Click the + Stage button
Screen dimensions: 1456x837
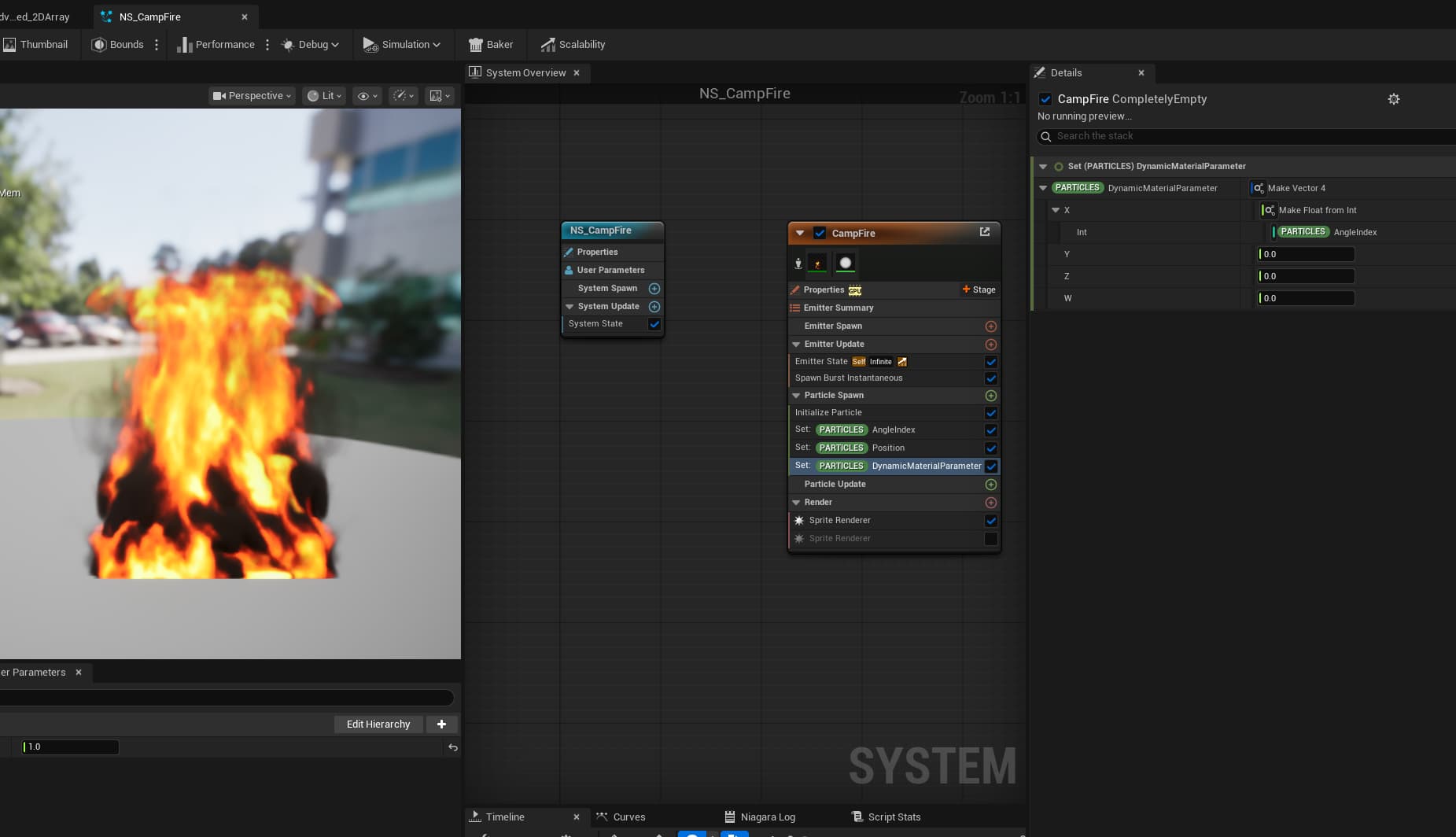979,289
